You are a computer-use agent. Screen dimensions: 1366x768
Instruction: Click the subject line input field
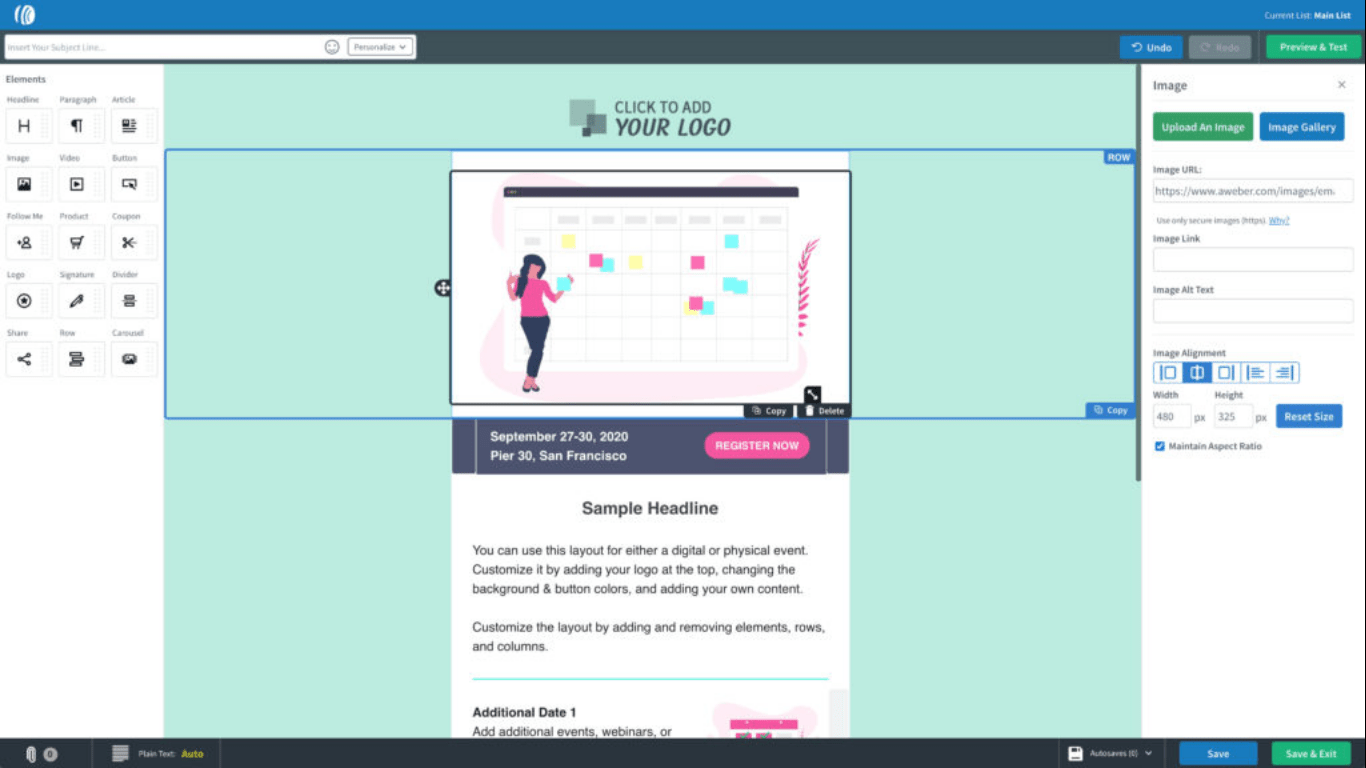click(x=163, y=47)
